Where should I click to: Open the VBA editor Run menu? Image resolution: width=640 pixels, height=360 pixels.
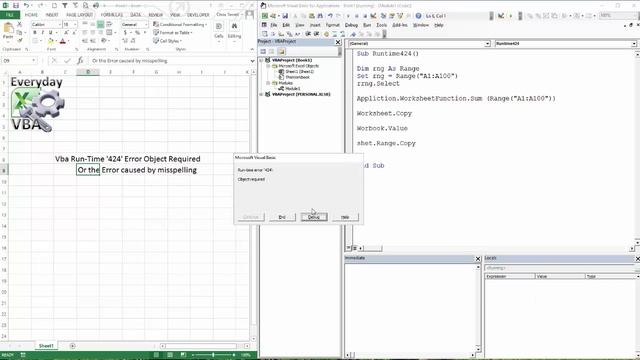pyautogui.click(x=367, y=25)
